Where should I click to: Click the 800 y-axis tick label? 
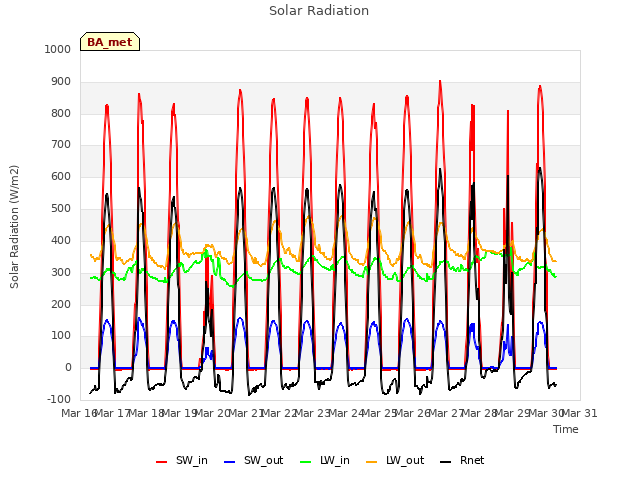pyautogui.click(x=61, y=113)
